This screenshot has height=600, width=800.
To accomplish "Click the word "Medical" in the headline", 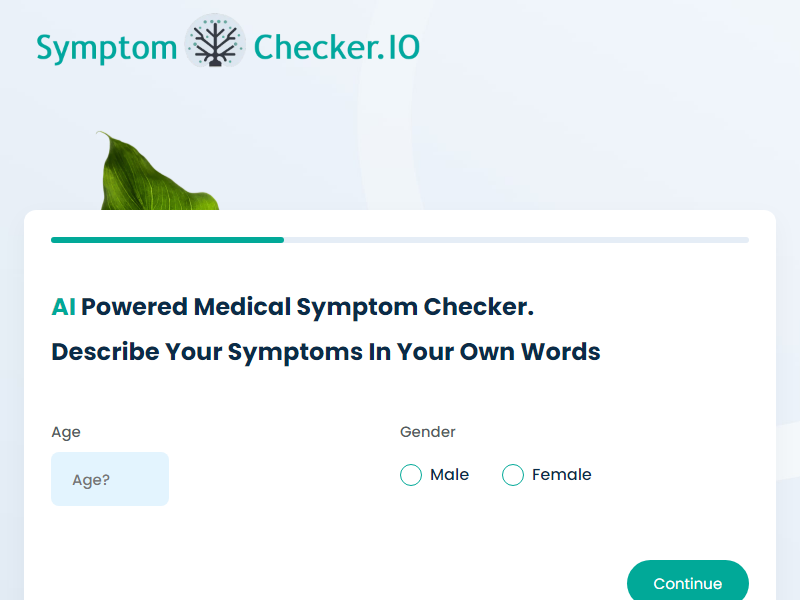I will click(242, 307).
